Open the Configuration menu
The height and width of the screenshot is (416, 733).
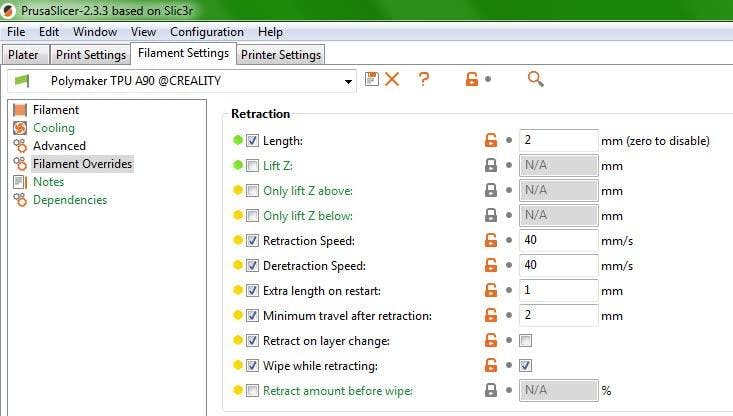click(206, 32)
